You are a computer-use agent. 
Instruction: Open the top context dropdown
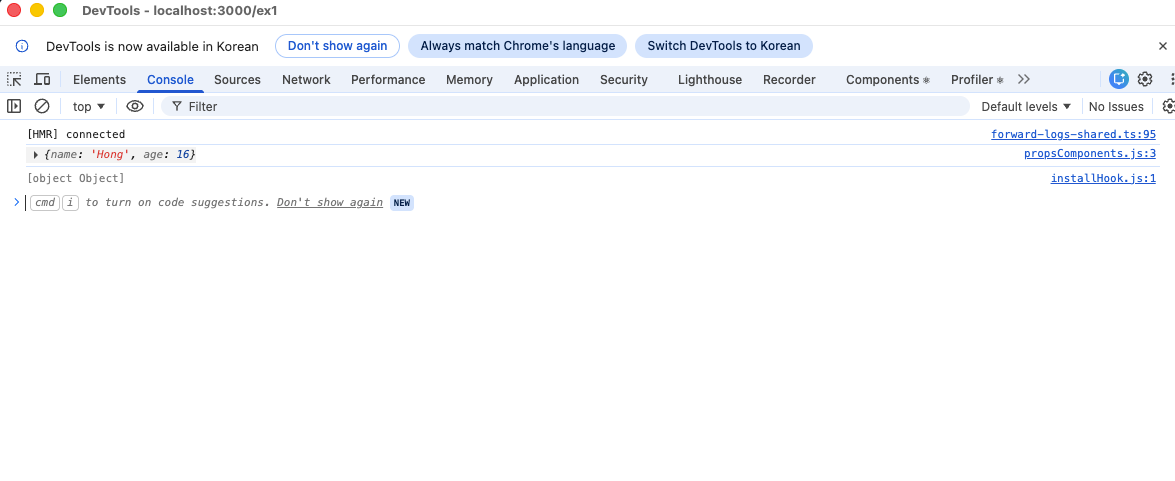(88, 106)
